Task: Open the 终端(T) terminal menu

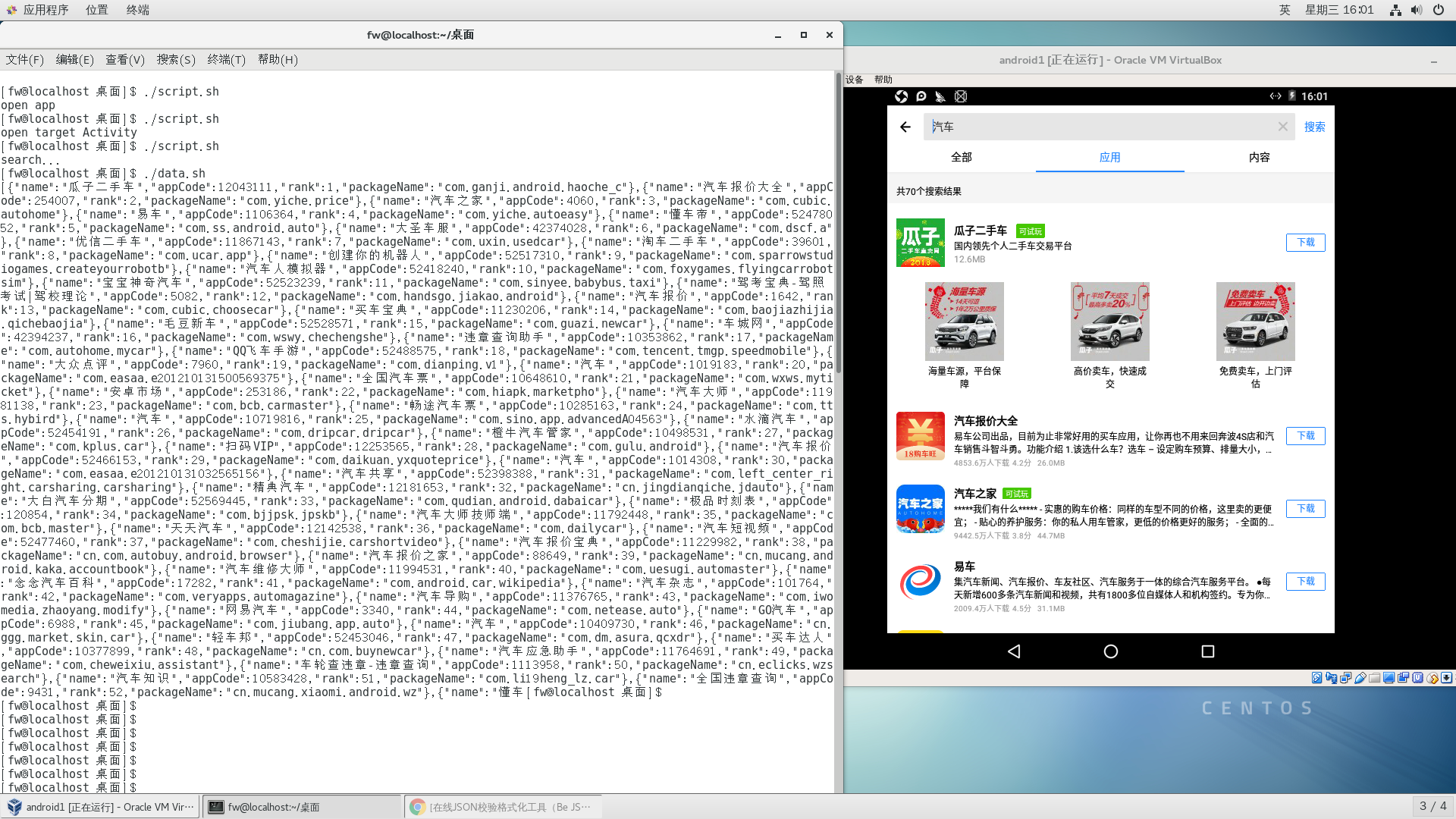Action: pos(226,59)
